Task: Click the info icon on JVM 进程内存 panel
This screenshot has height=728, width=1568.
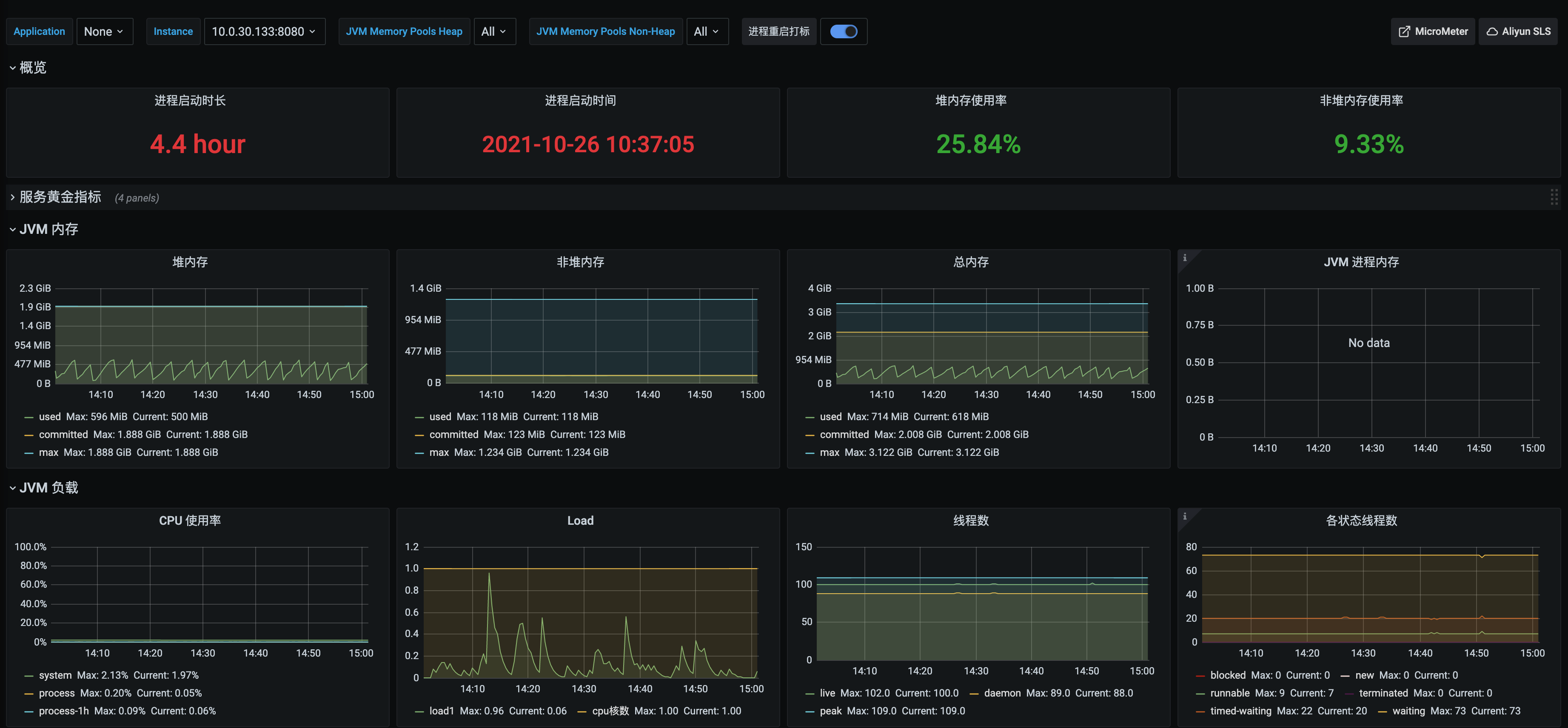Action: coord(1185,258)
